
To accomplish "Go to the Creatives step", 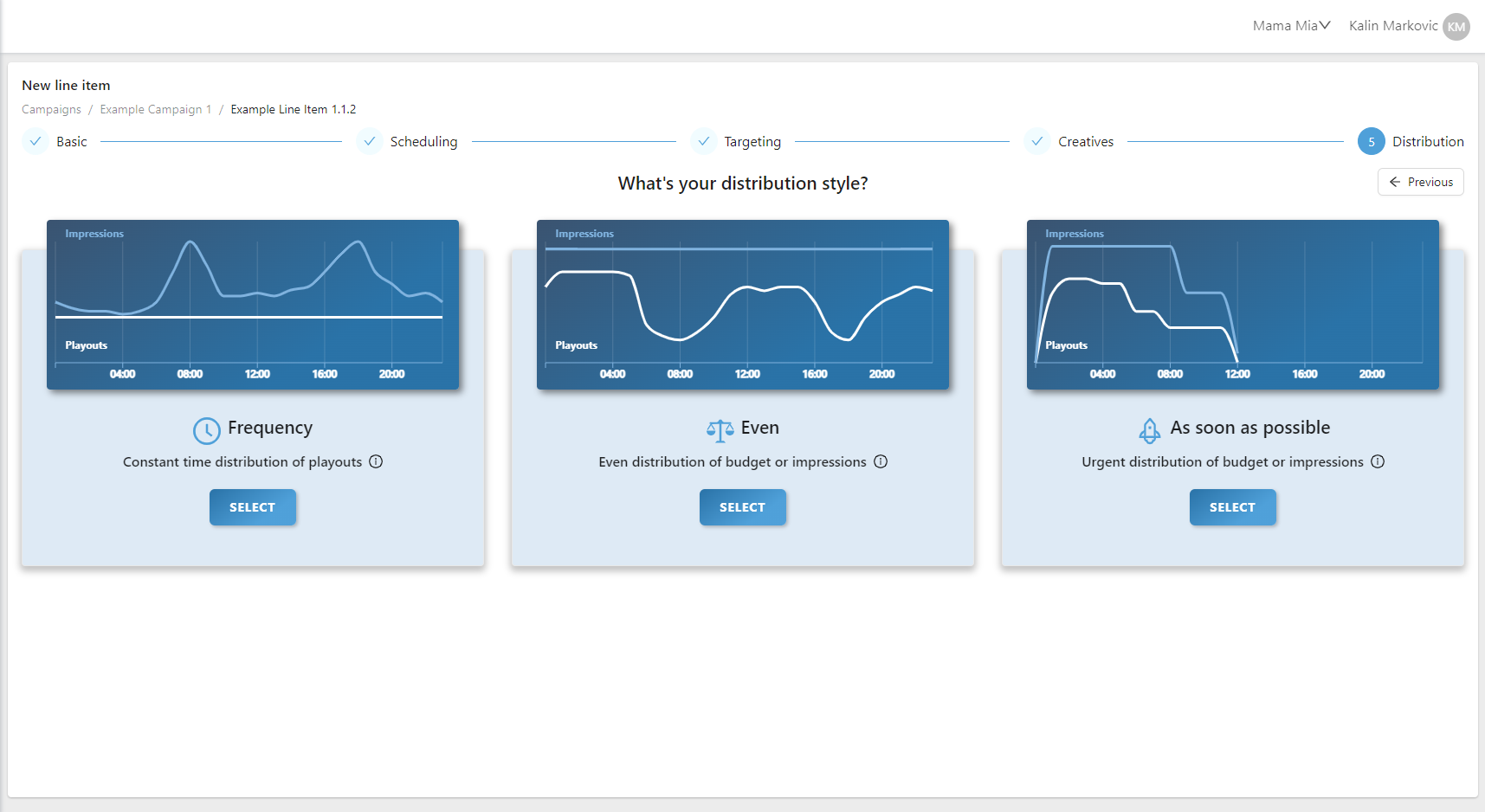I will pos(1085,142).
